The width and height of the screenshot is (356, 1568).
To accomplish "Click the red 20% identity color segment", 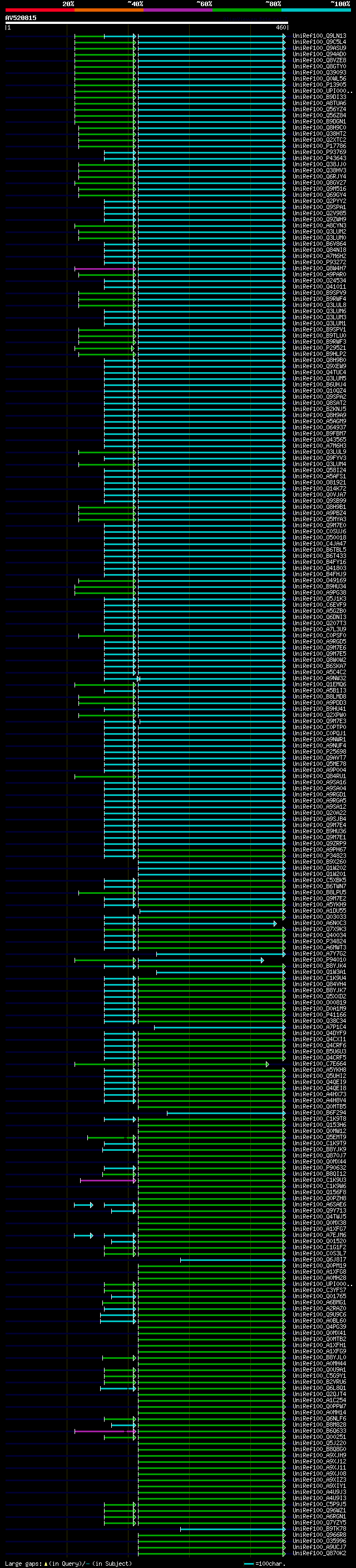I will [39, 10].
